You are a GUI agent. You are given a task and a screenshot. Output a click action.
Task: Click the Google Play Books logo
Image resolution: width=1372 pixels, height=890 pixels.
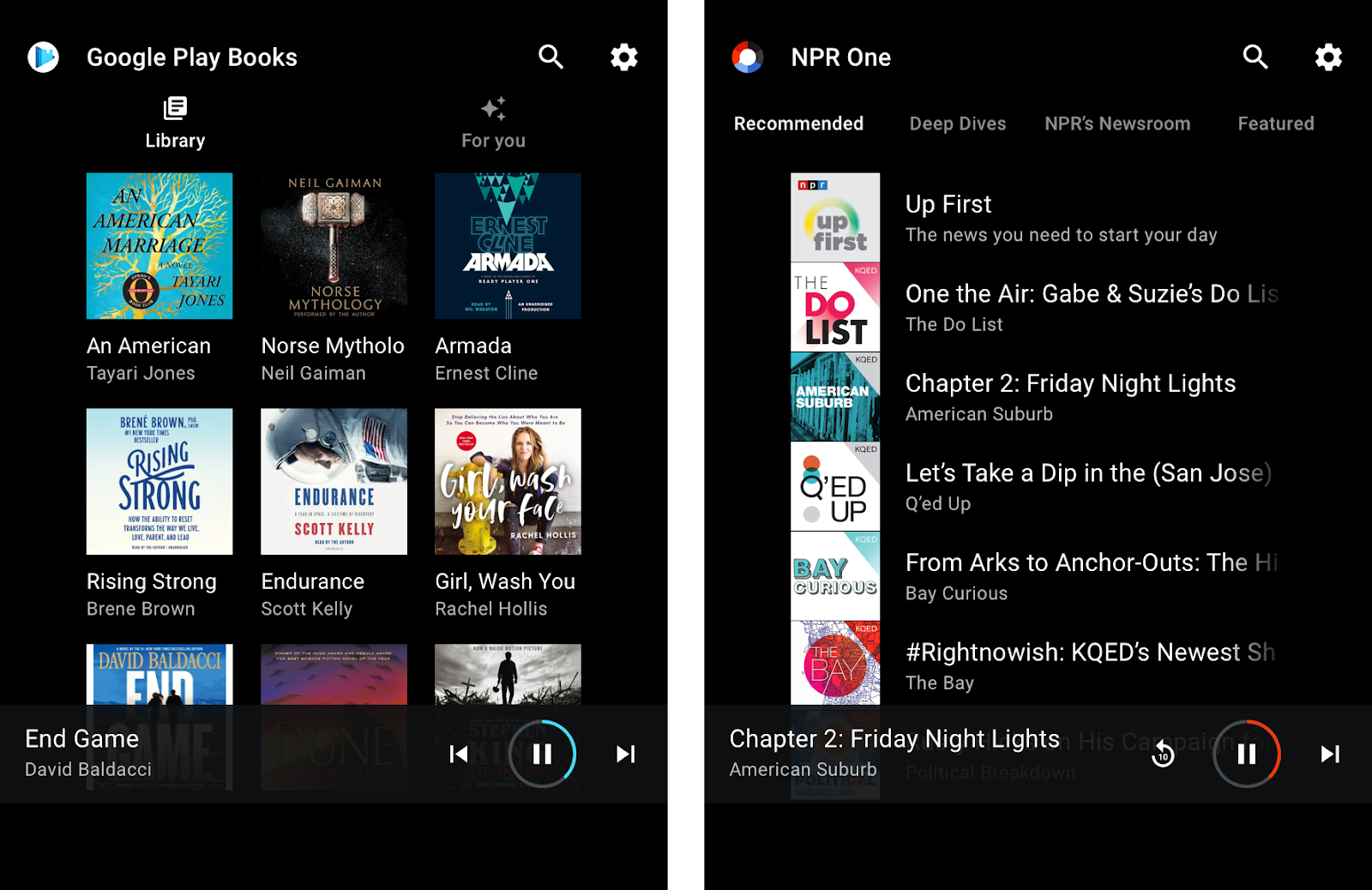point(43,57)
